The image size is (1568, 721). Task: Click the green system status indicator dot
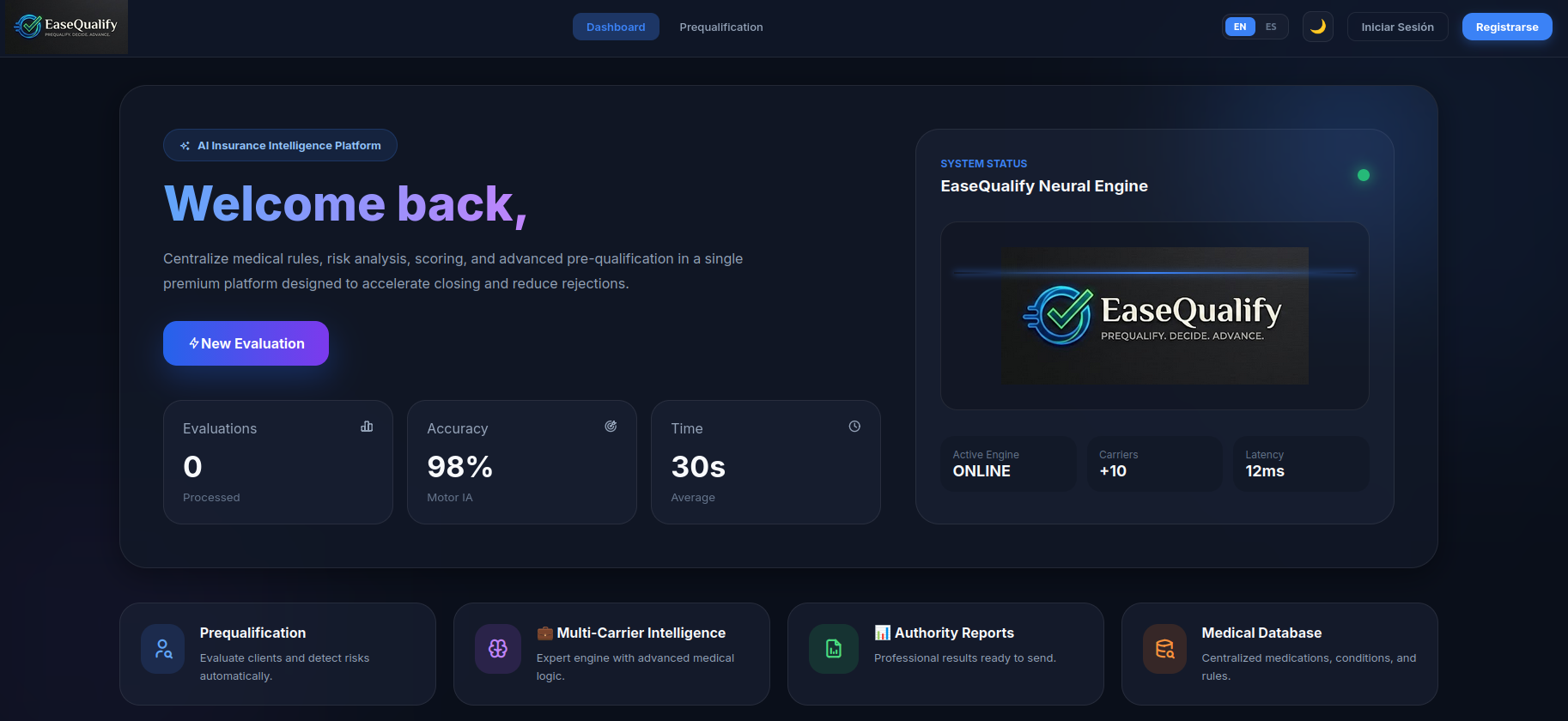(1364, 175)
